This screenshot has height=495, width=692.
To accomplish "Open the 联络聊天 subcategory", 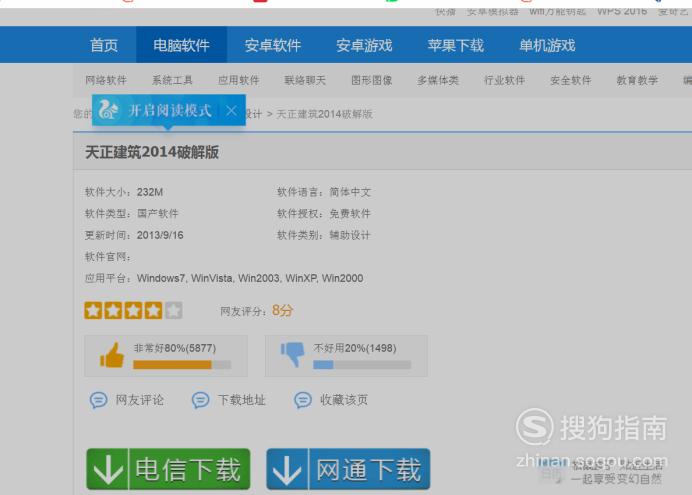I will pos(305,80).
